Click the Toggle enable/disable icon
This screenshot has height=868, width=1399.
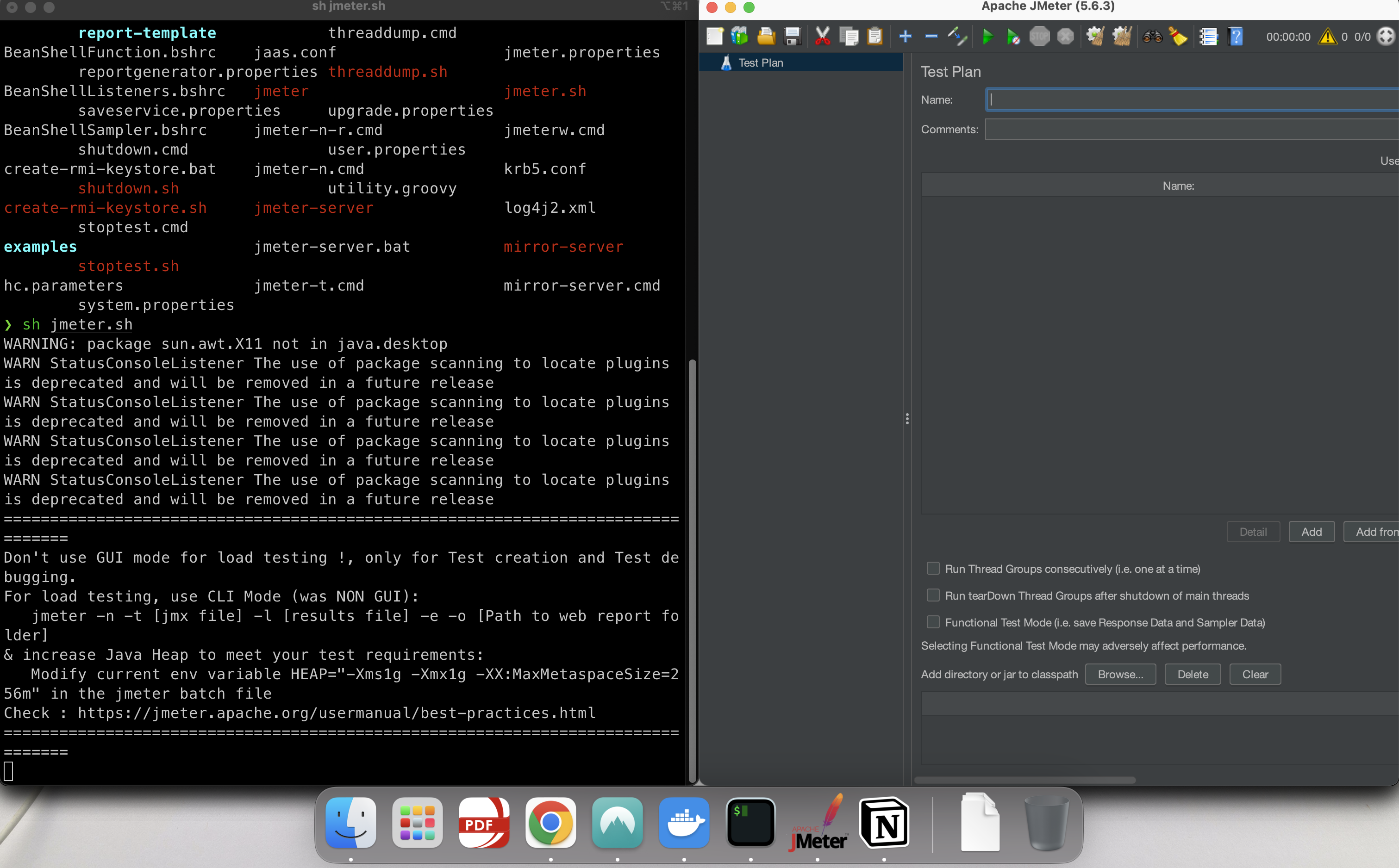957,37
